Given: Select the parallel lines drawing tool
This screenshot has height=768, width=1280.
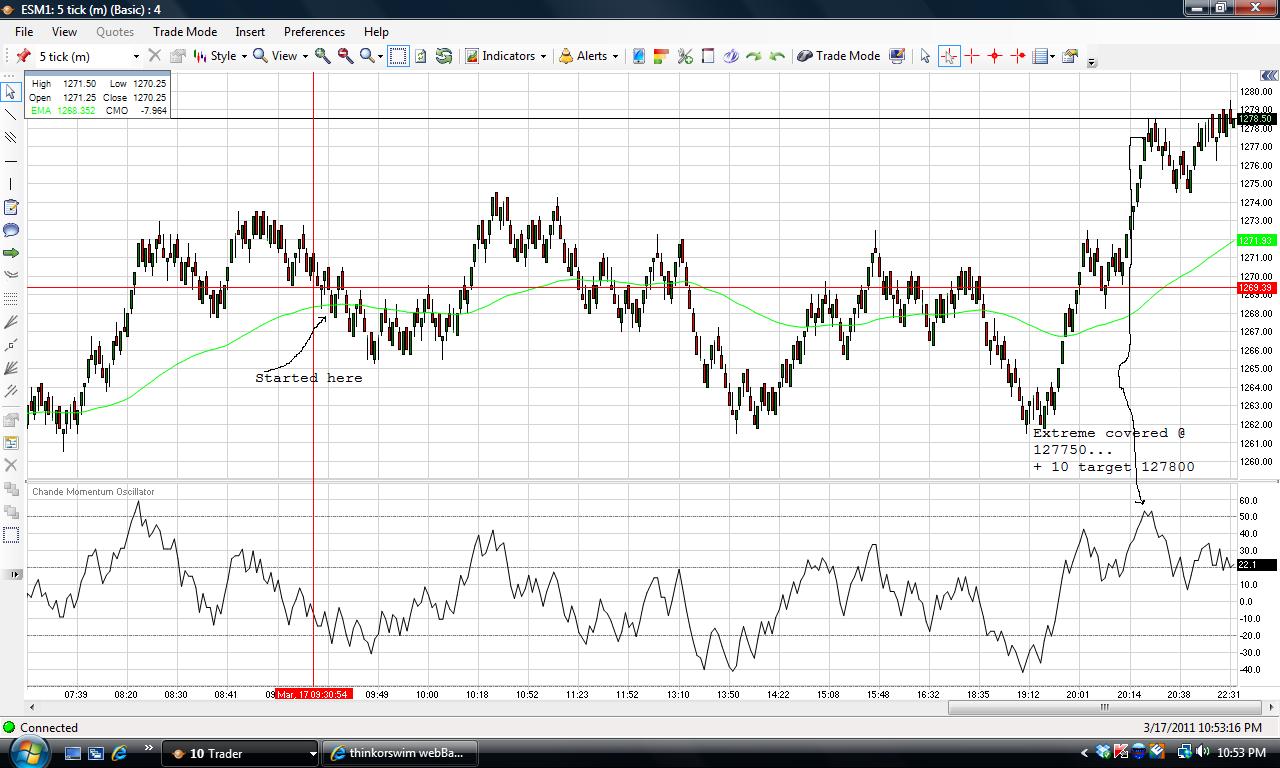Looking at the screenshot, I should click(x=11, y=138).
